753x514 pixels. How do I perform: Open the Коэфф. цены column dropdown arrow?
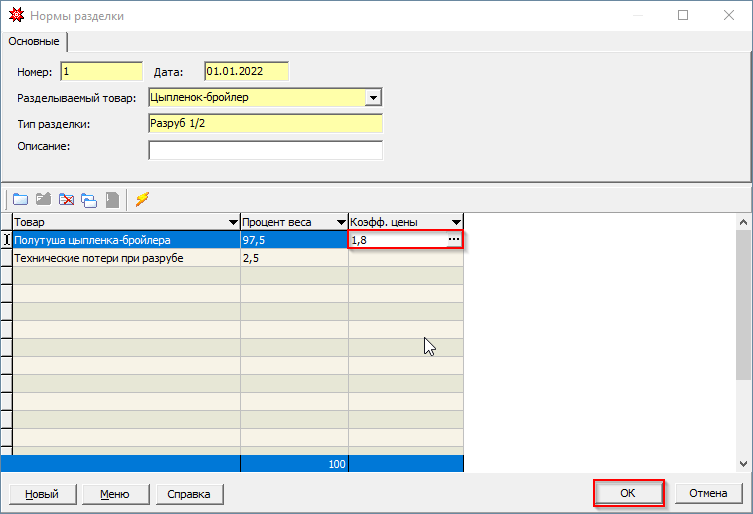click(456, 222)
